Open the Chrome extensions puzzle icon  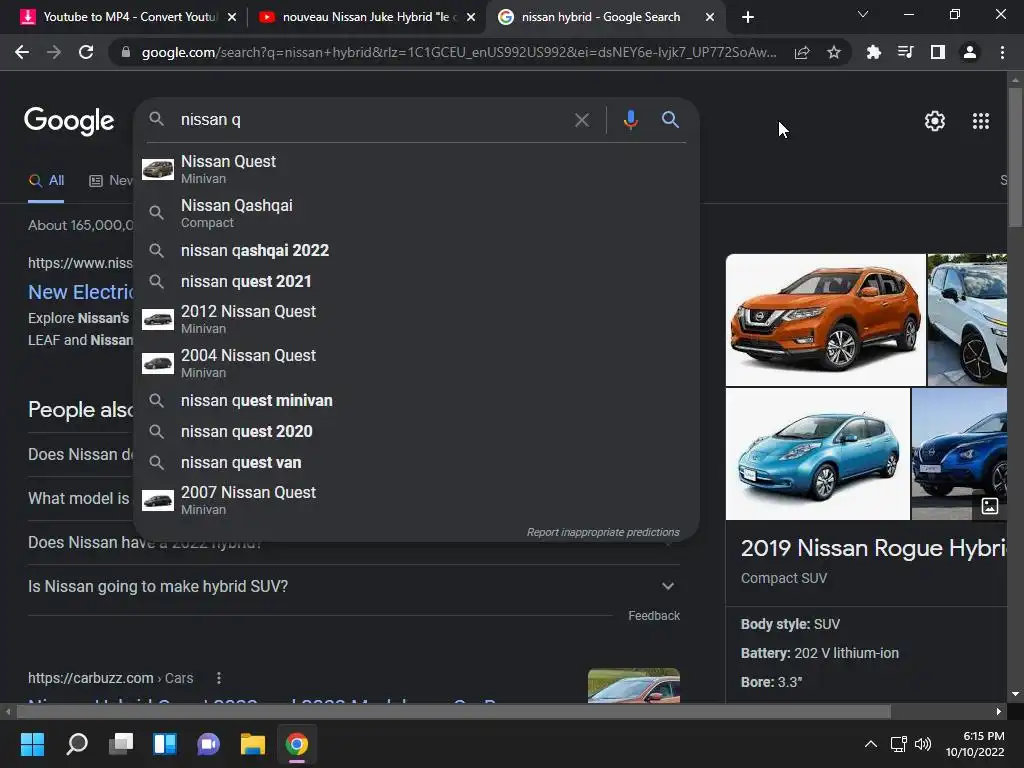[x=873, y=52]
